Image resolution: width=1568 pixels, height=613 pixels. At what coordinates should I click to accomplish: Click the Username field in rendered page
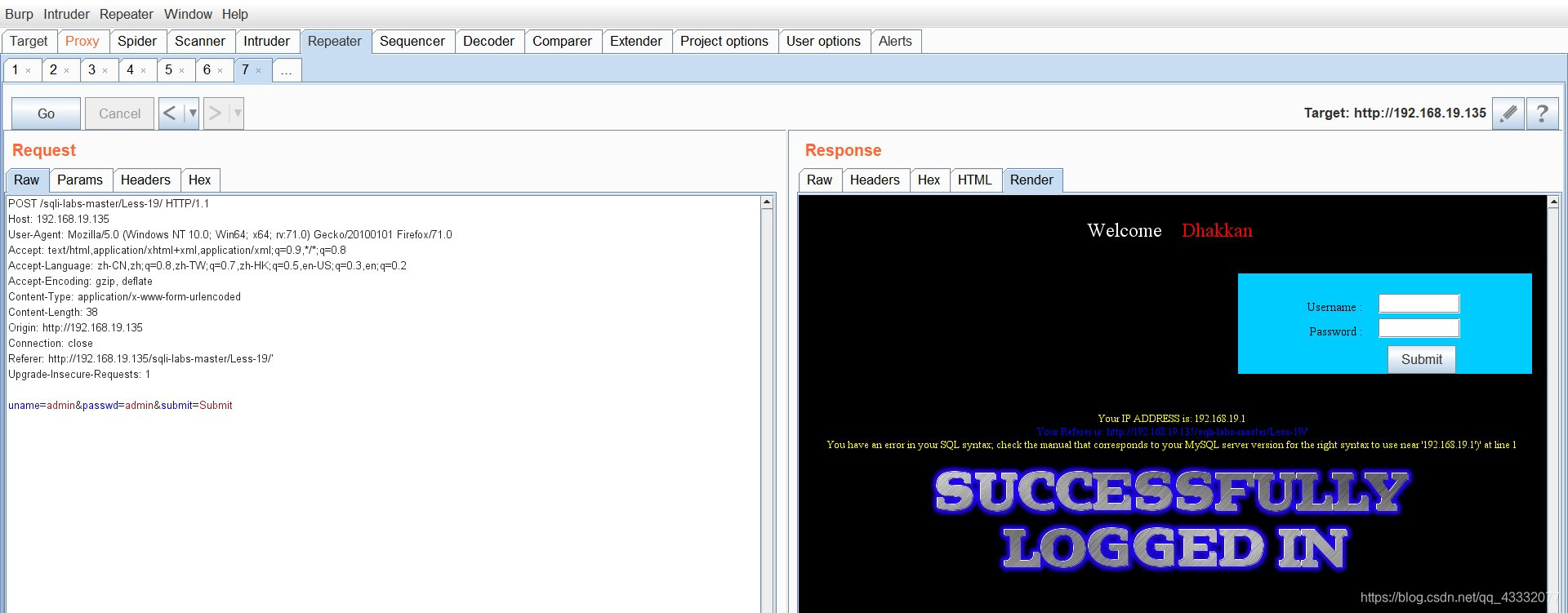coord(1419,304)
